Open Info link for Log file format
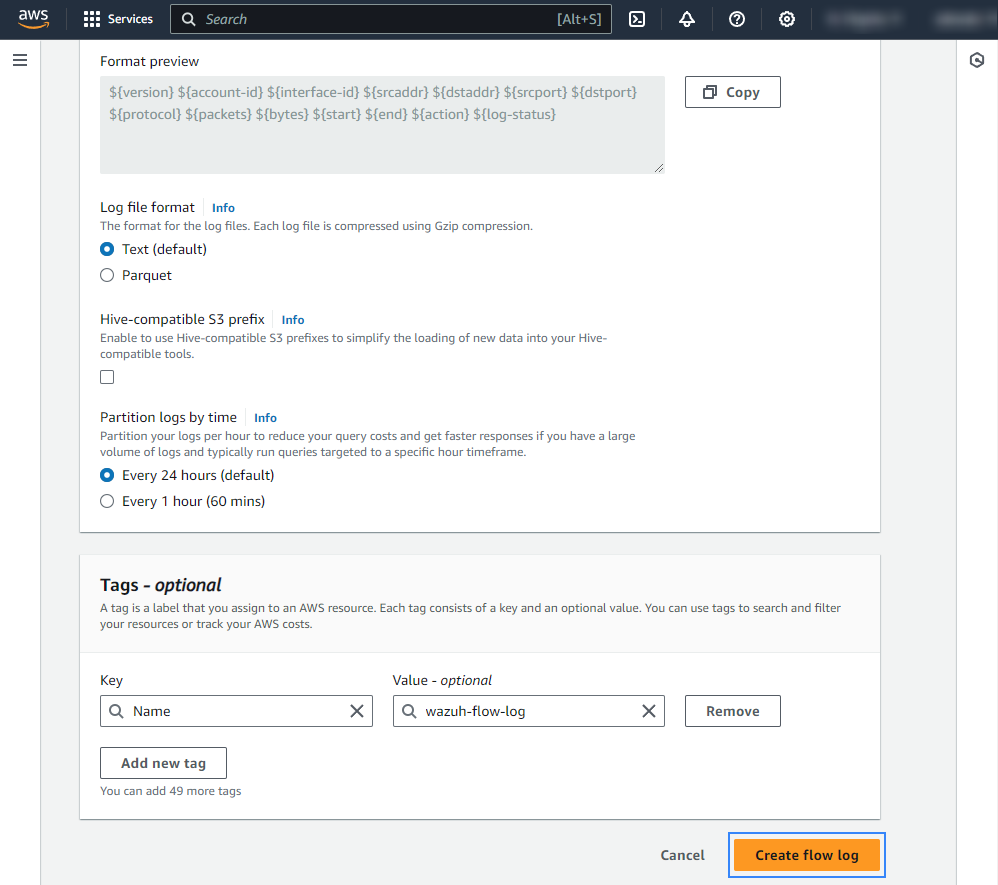Viewport: 998px width, 885px height. click(223, 208)
